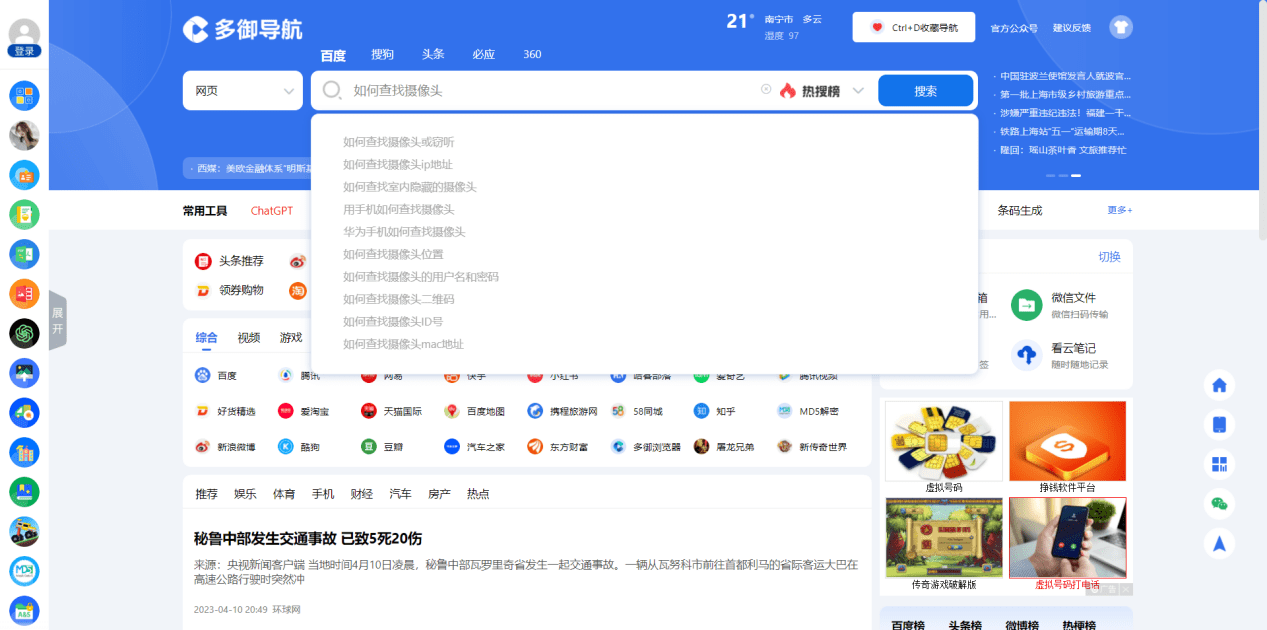Select the 娱乐 news tab
The height and width of the screenshot is (630, 1267).
click(245, 494)
